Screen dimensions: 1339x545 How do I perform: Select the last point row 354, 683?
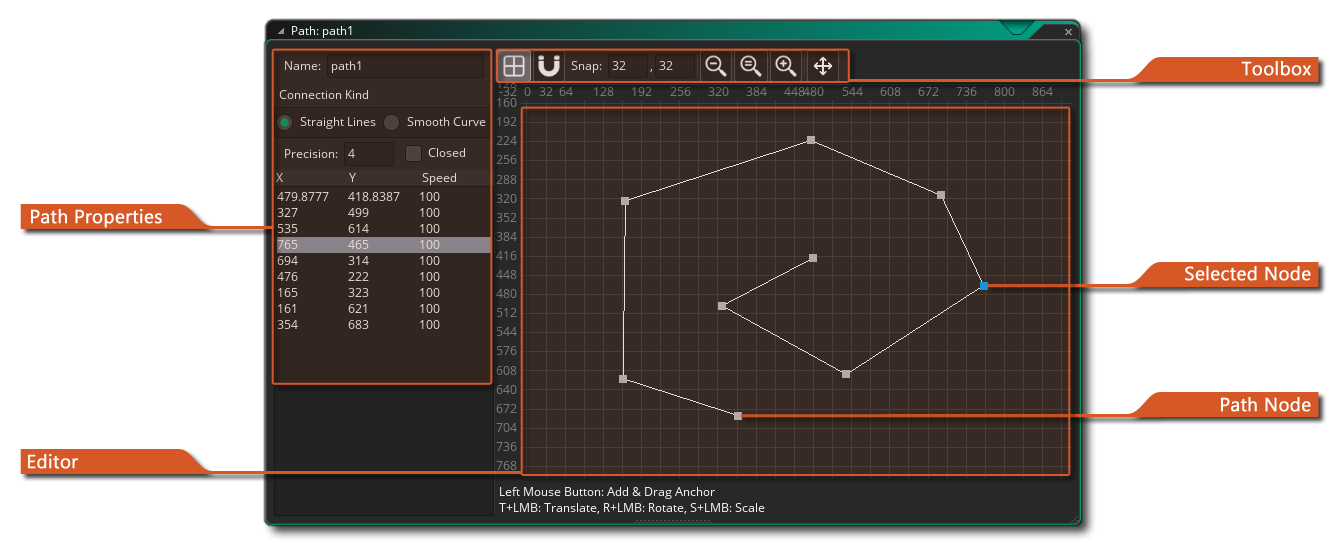[x=382, y=325]
